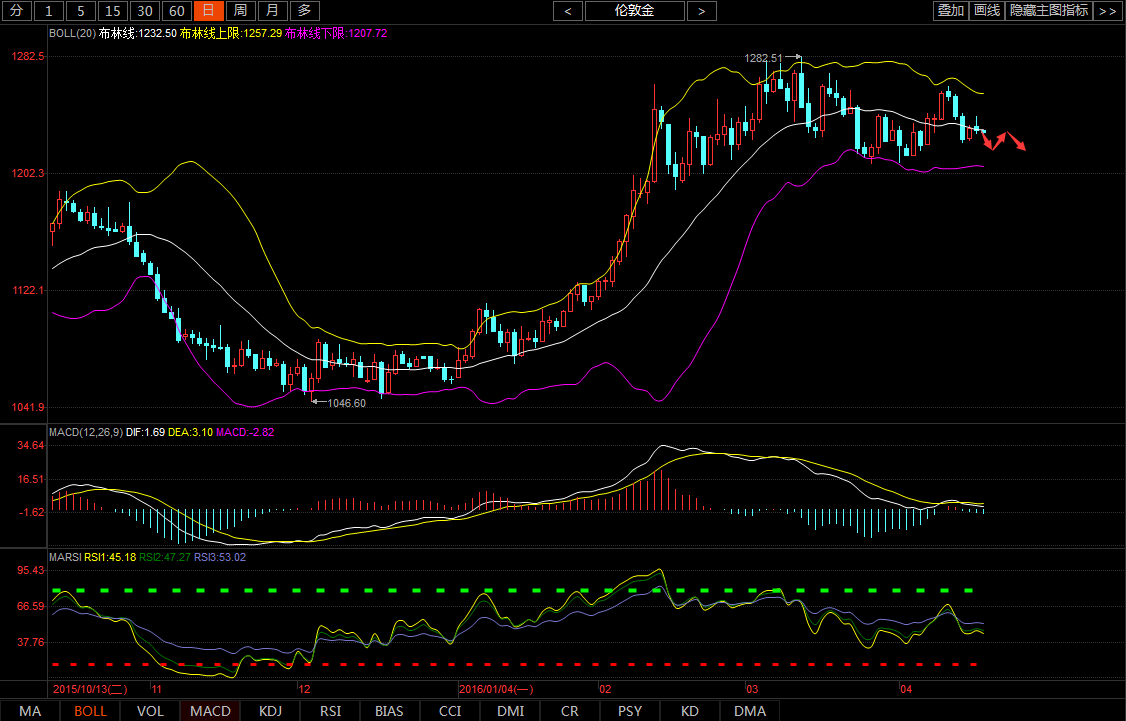
Task: Click 隐藏主图指标 to hide indicators
Action: point(1048,11)
